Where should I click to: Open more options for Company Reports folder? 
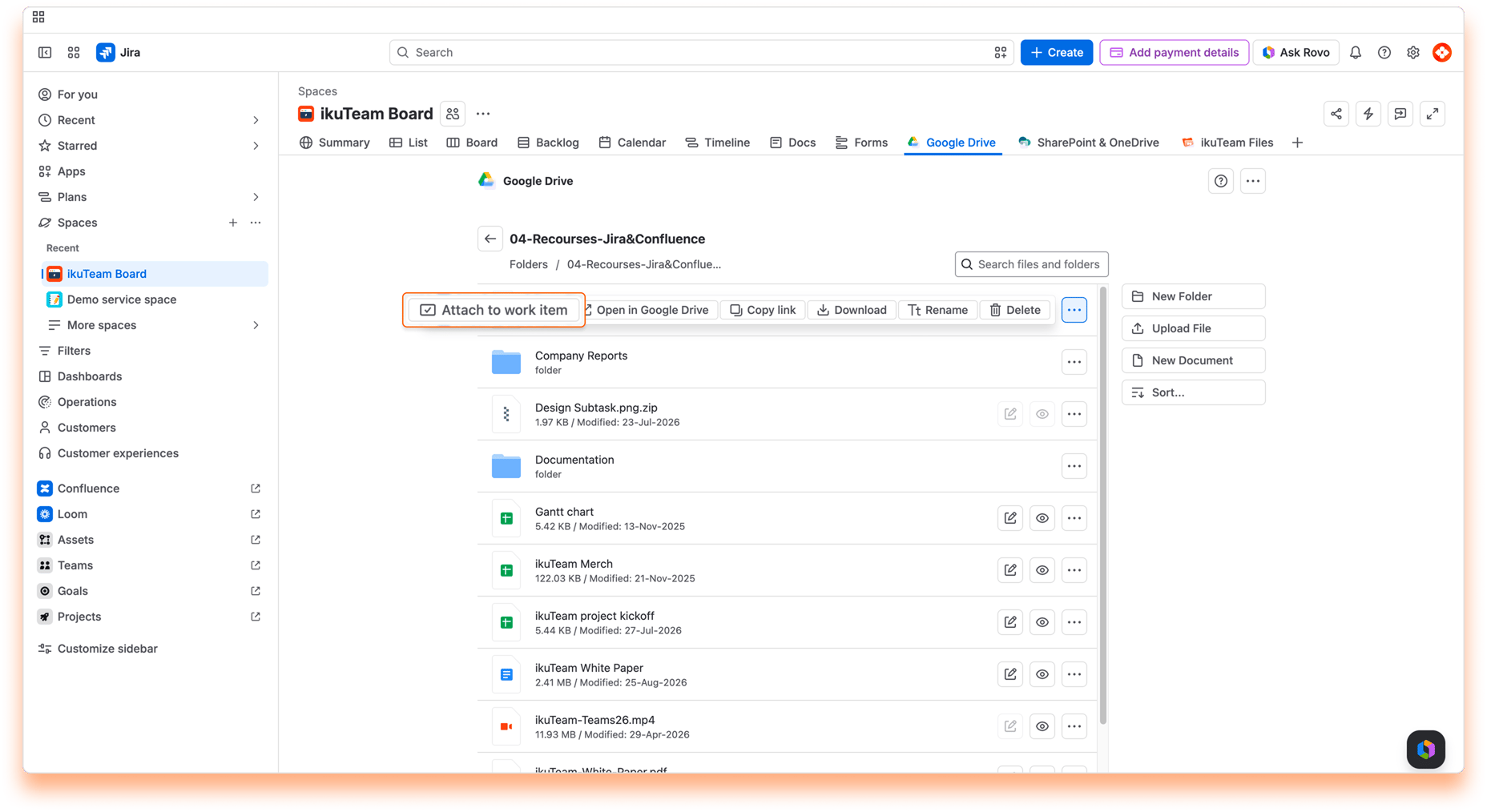point(1074,362)
